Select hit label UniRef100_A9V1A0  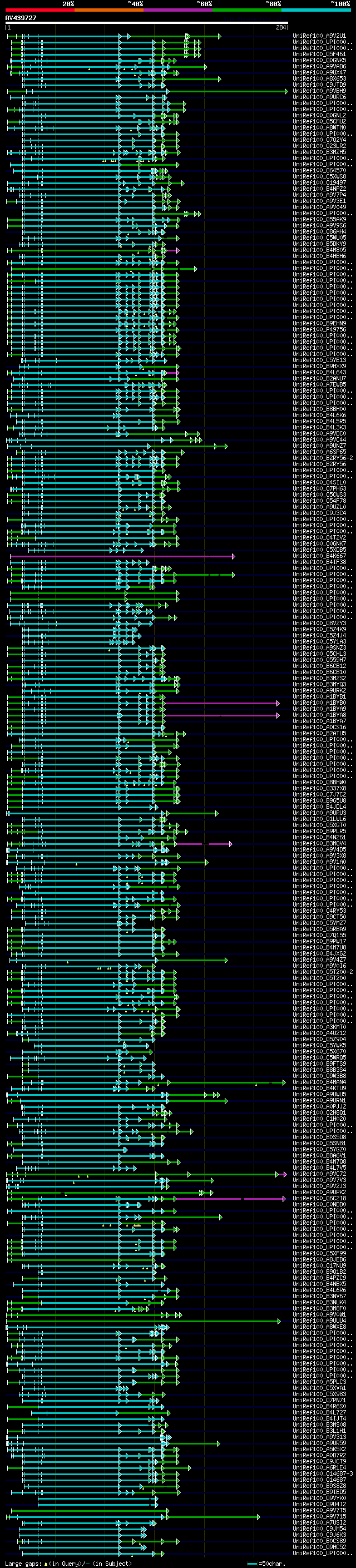[x=319, y=861]
